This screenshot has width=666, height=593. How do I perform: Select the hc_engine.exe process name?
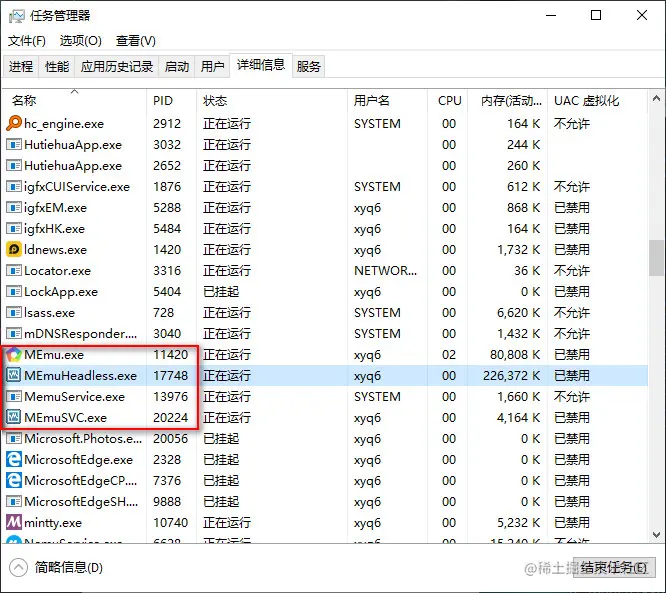coord(64,124)
